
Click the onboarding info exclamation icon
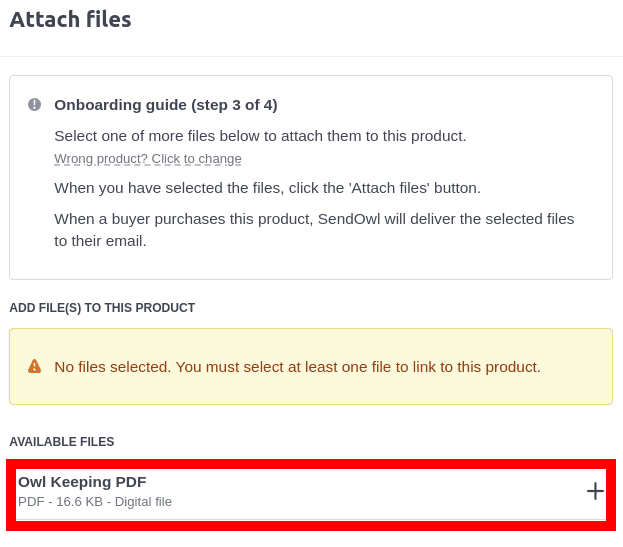click(x=34, y=104)
